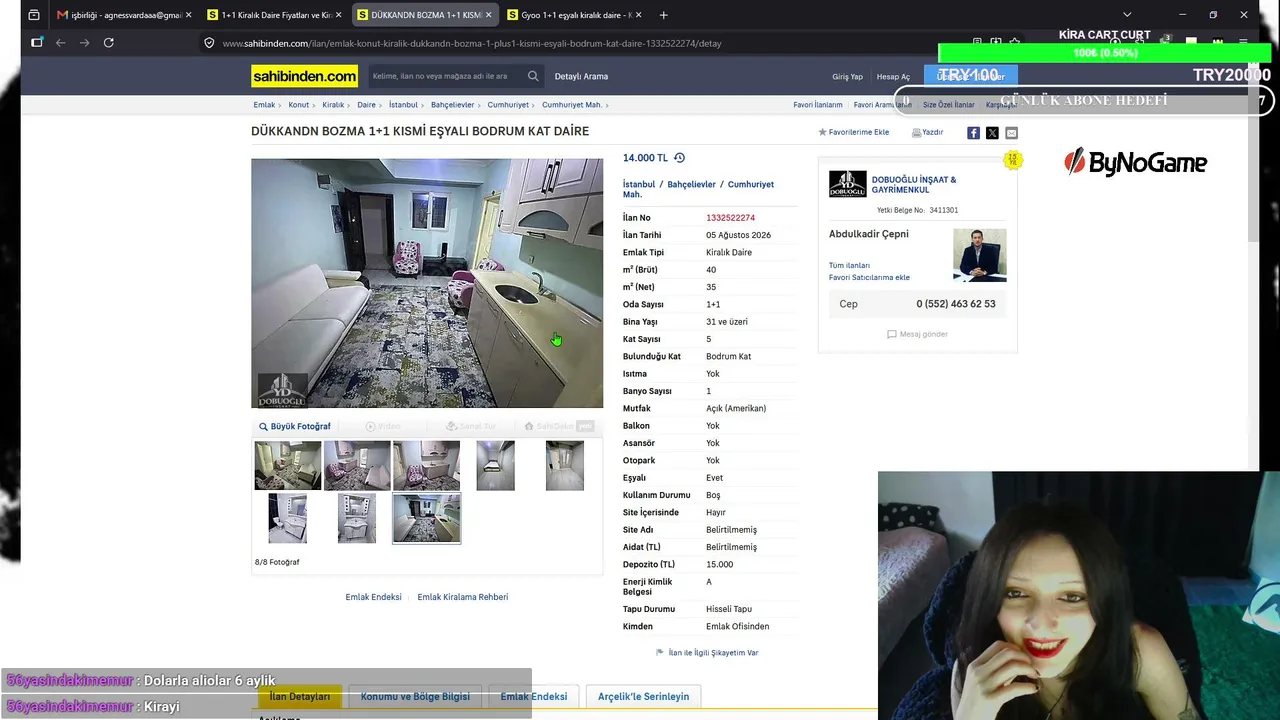Open a new browser tab with plus icon
Screen dimensions: 1280x720
[663, 15]
